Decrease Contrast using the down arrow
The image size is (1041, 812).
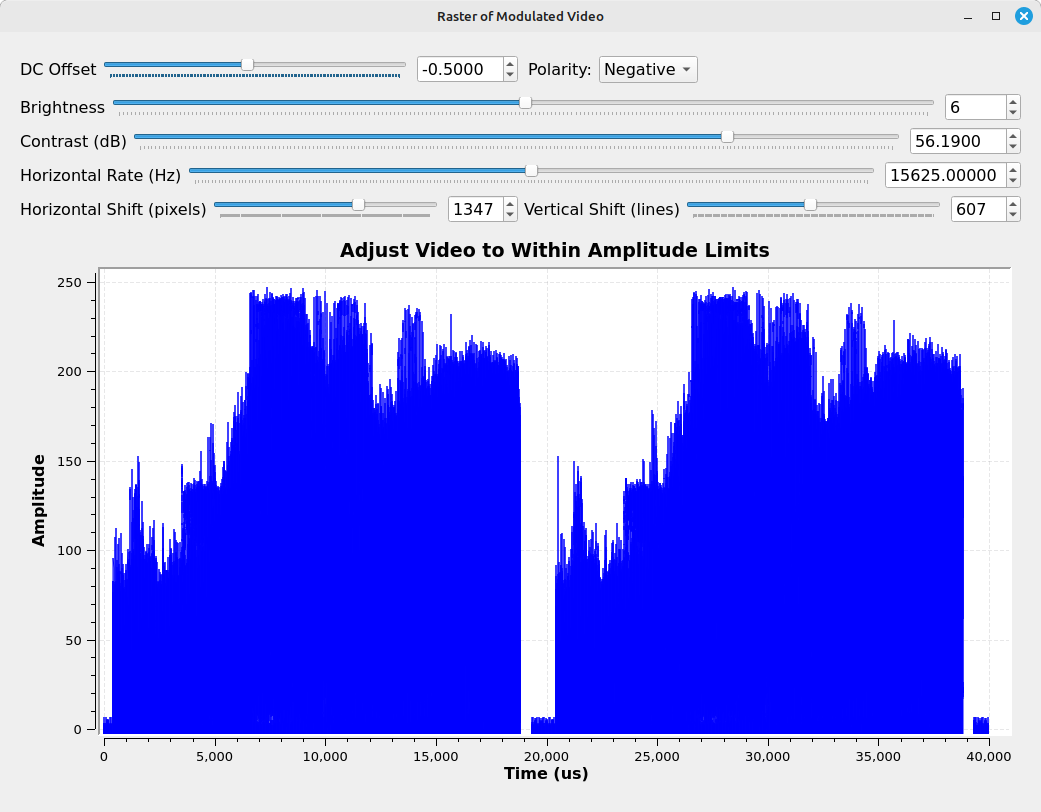[x=1013, y=147]
